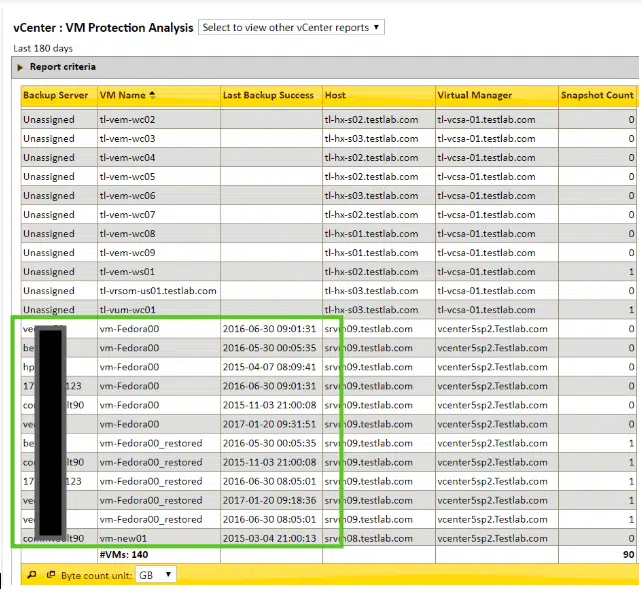Click the Snapshot Count value in tl-vem-ws01 row
This screenshot has height=592, width=641.
pyautogui.click(x=632, y=272)
